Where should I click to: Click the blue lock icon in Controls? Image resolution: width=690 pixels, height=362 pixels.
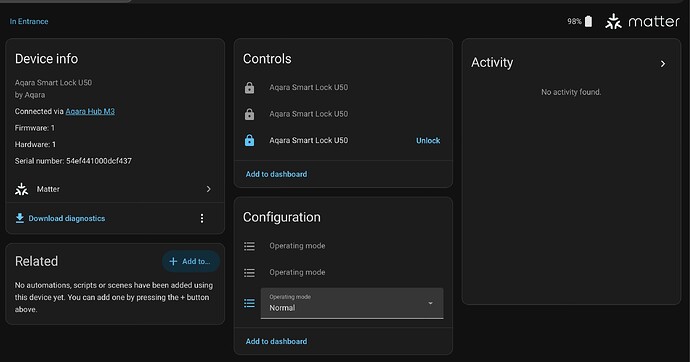coord(250,140)
